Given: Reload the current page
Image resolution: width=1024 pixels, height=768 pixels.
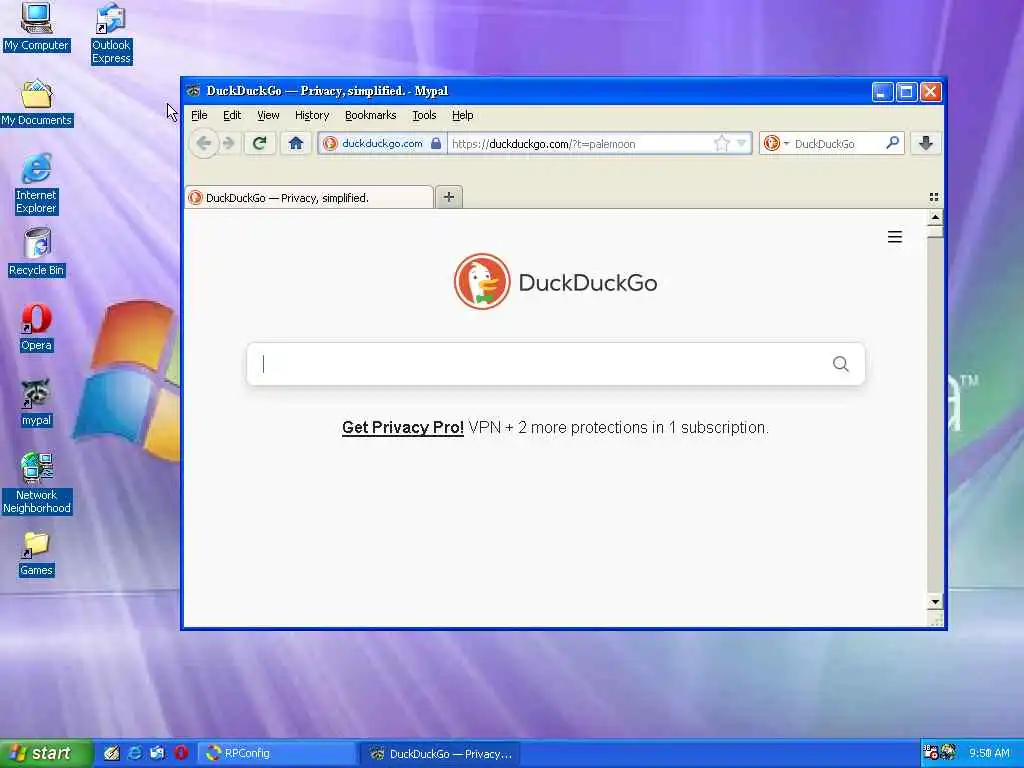Looking at the screenshot, I should tap(259, 143).
